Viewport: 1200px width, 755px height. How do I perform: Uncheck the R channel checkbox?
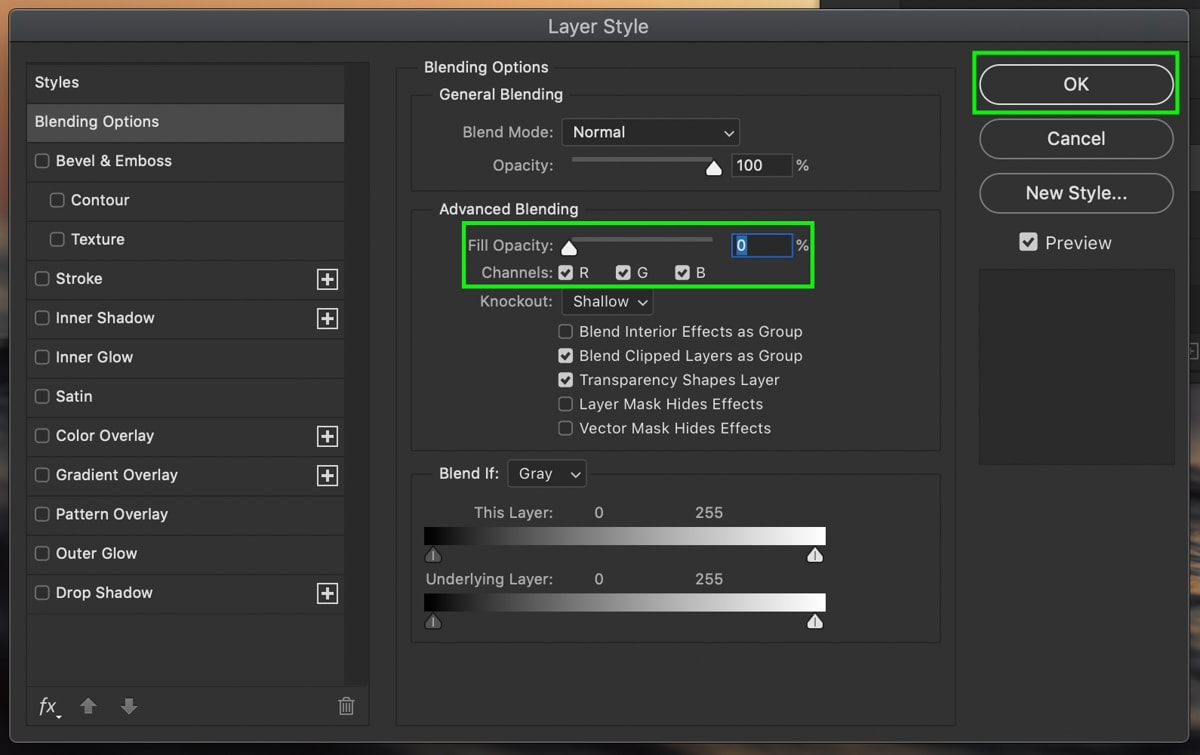point(566,272)
